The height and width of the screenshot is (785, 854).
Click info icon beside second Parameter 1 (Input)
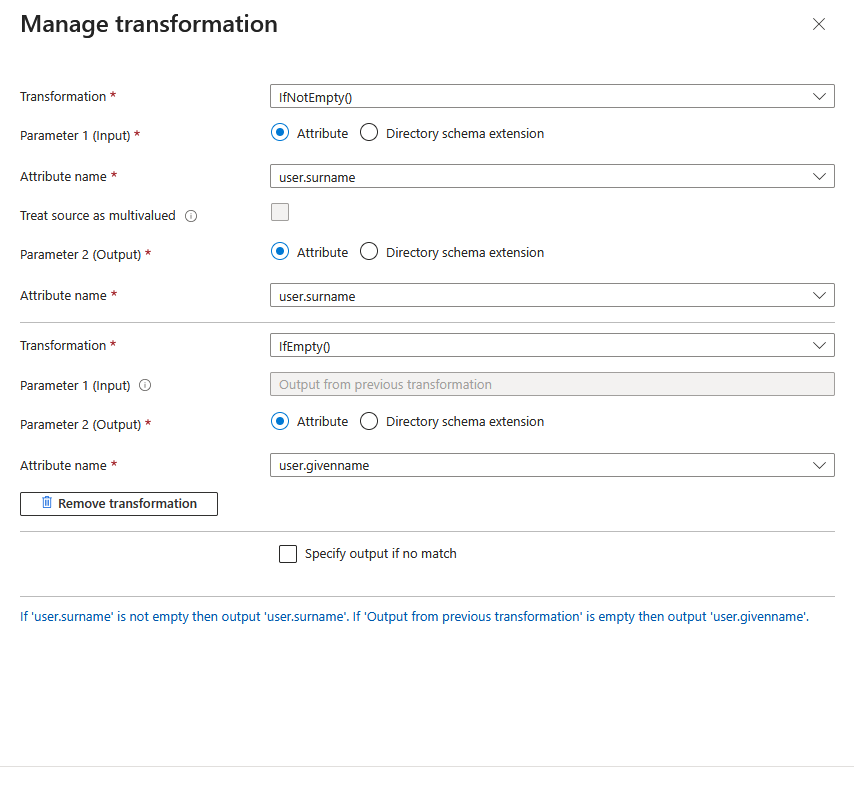click(145, 385)
